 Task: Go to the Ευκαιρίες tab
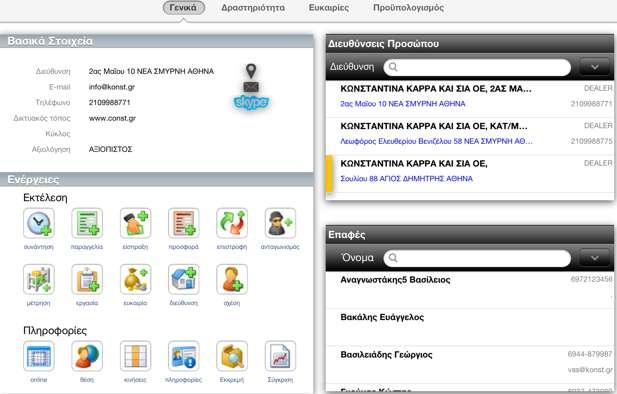pos(329,7)
